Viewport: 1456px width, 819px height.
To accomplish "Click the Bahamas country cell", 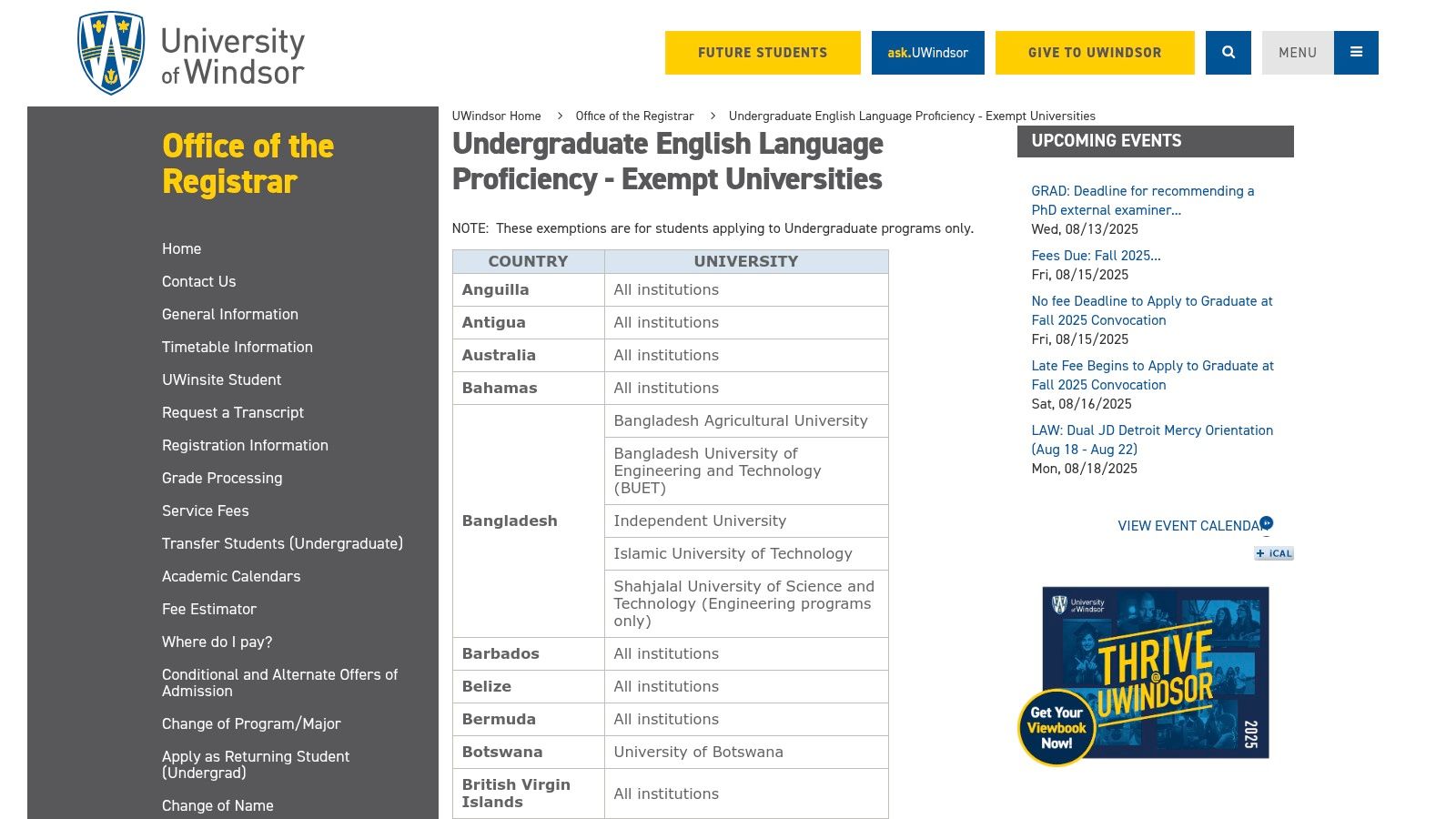I will 528,388.
